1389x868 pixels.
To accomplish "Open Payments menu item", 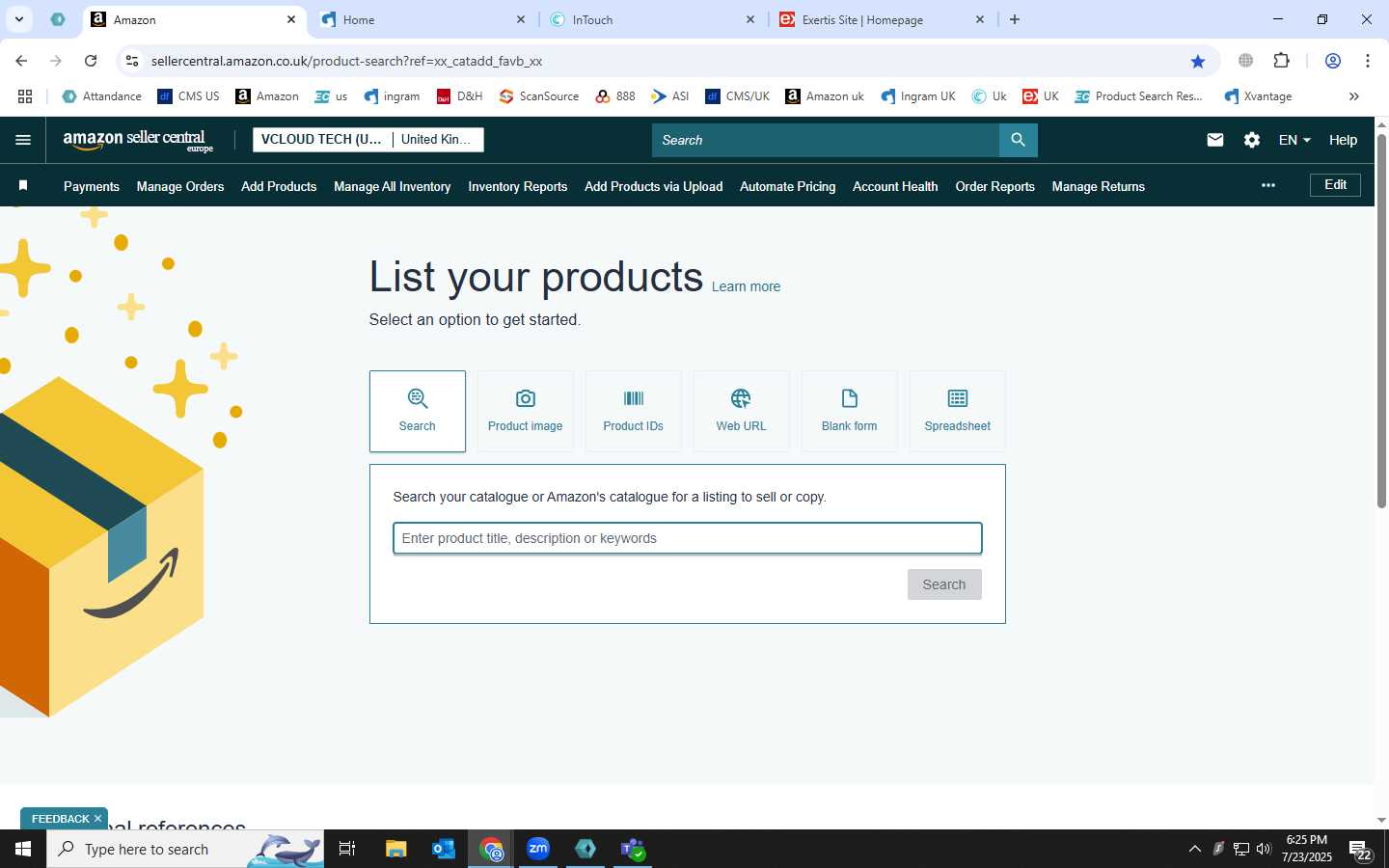I will coord(92,186).
